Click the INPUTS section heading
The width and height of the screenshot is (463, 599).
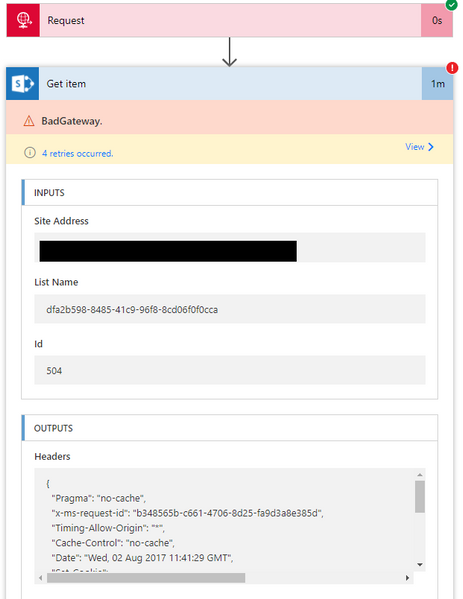pos(49,193)
